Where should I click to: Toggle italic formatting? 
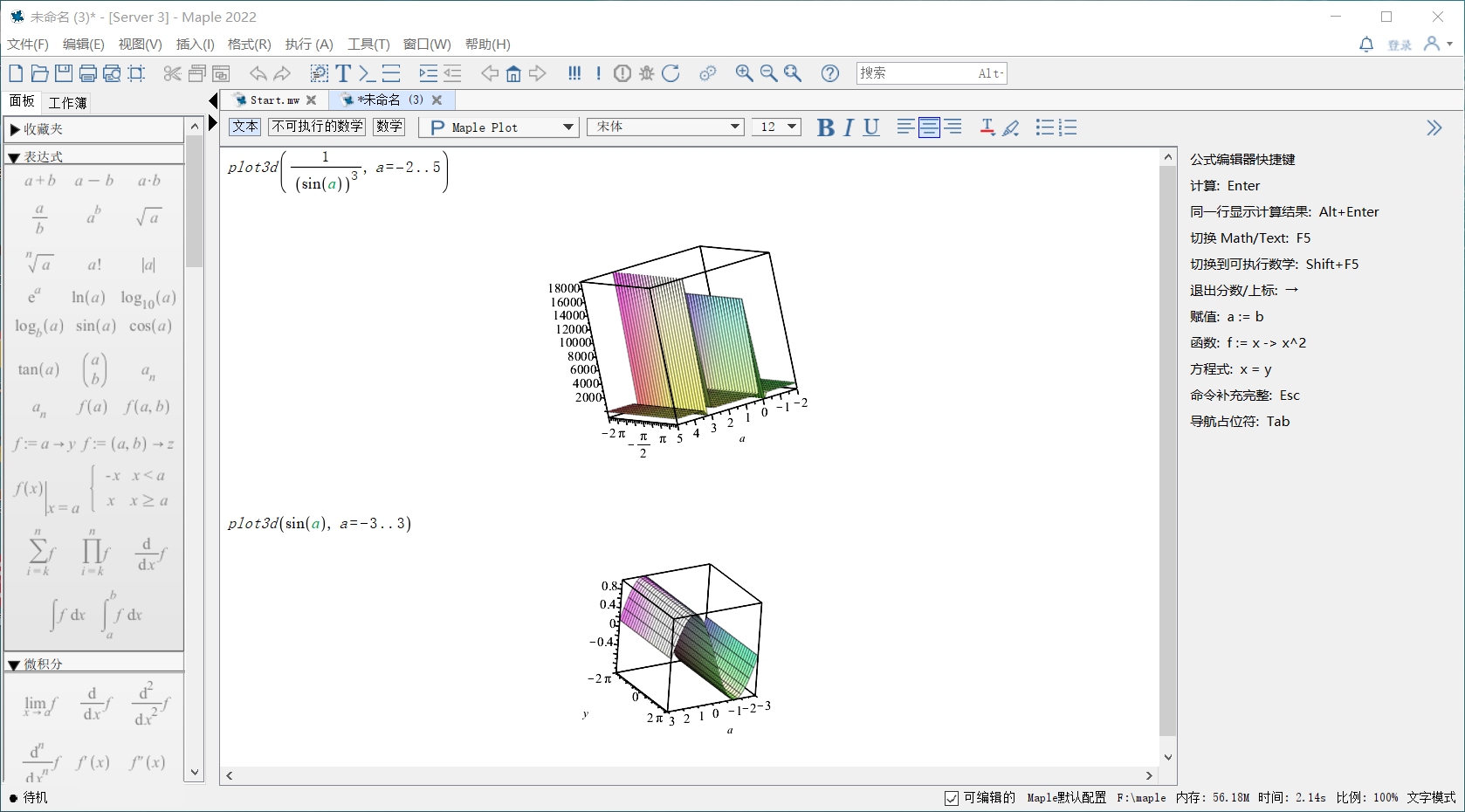click(x=849, y=127)
